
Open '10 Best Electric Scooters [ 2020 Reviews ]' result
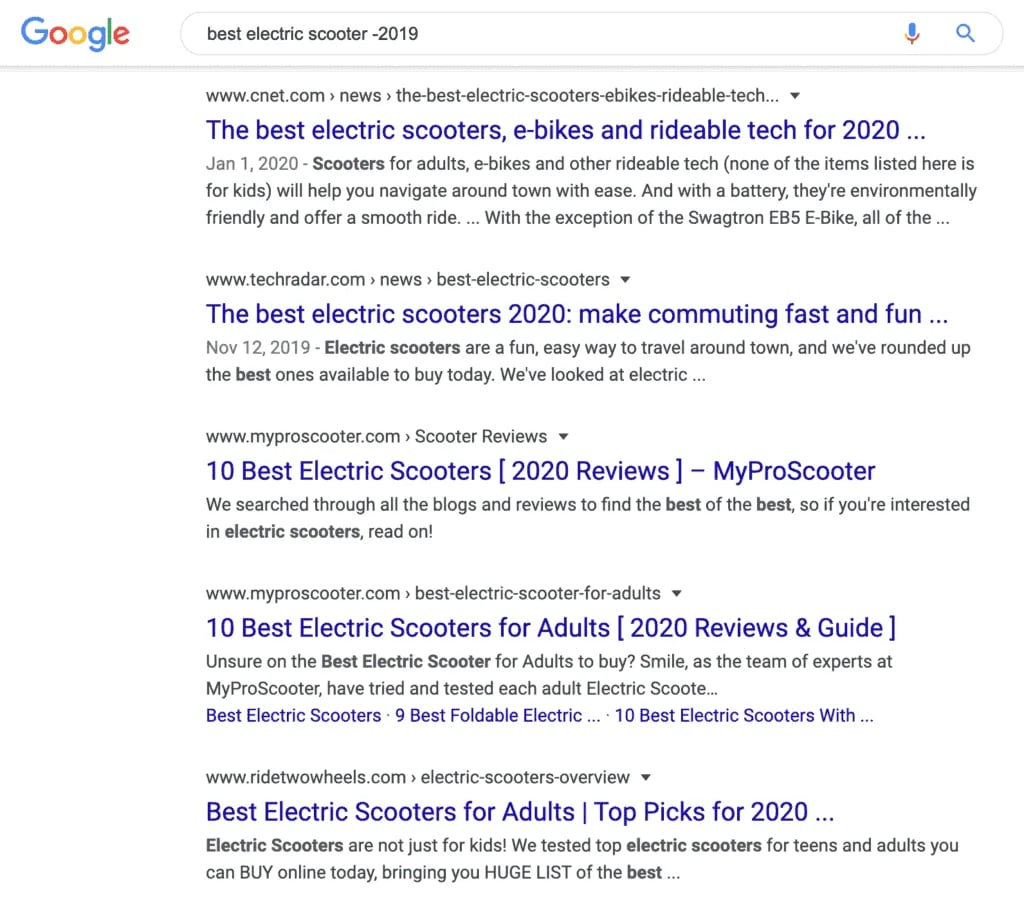click(540, 471)
